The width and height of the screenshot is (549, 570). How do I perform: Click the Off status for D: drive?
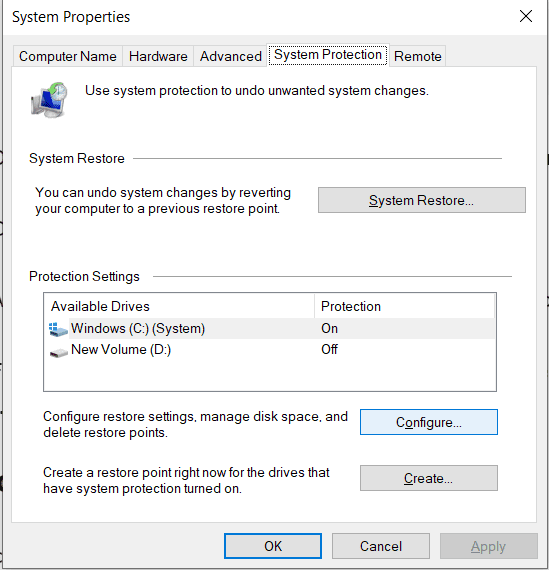[x=329, y=350]
